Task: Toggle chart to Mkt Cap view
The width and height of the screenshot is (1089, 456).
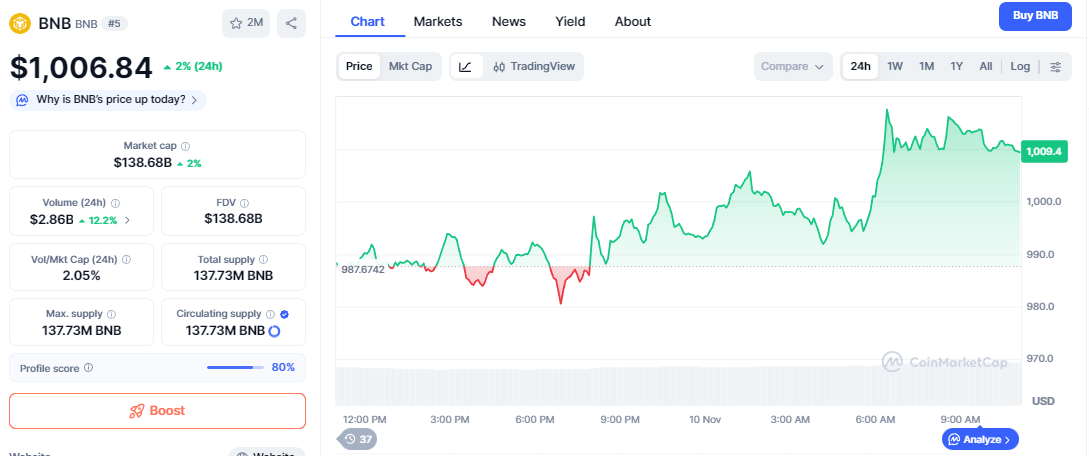Action: point(410,67)
